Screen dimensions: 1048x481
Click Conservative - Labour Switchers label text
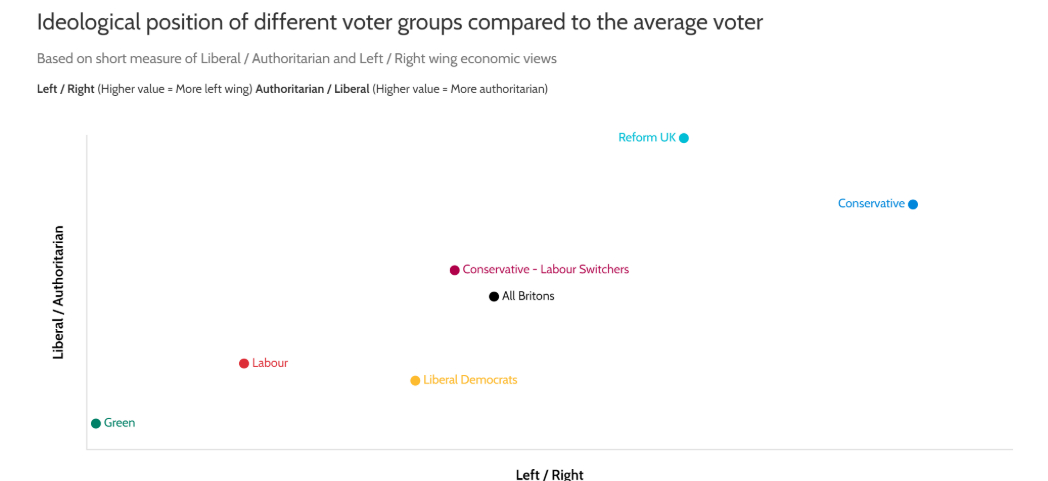pyautogui.click(x=545, y=270)
